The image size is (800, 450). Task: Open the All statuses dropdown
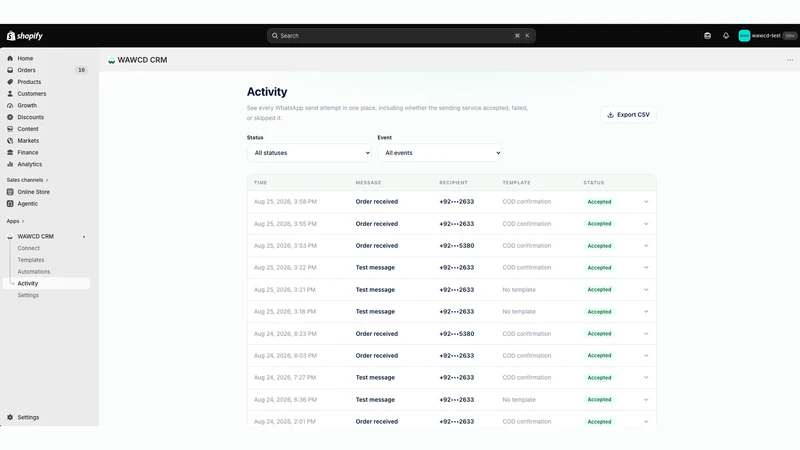click(309, 153)
